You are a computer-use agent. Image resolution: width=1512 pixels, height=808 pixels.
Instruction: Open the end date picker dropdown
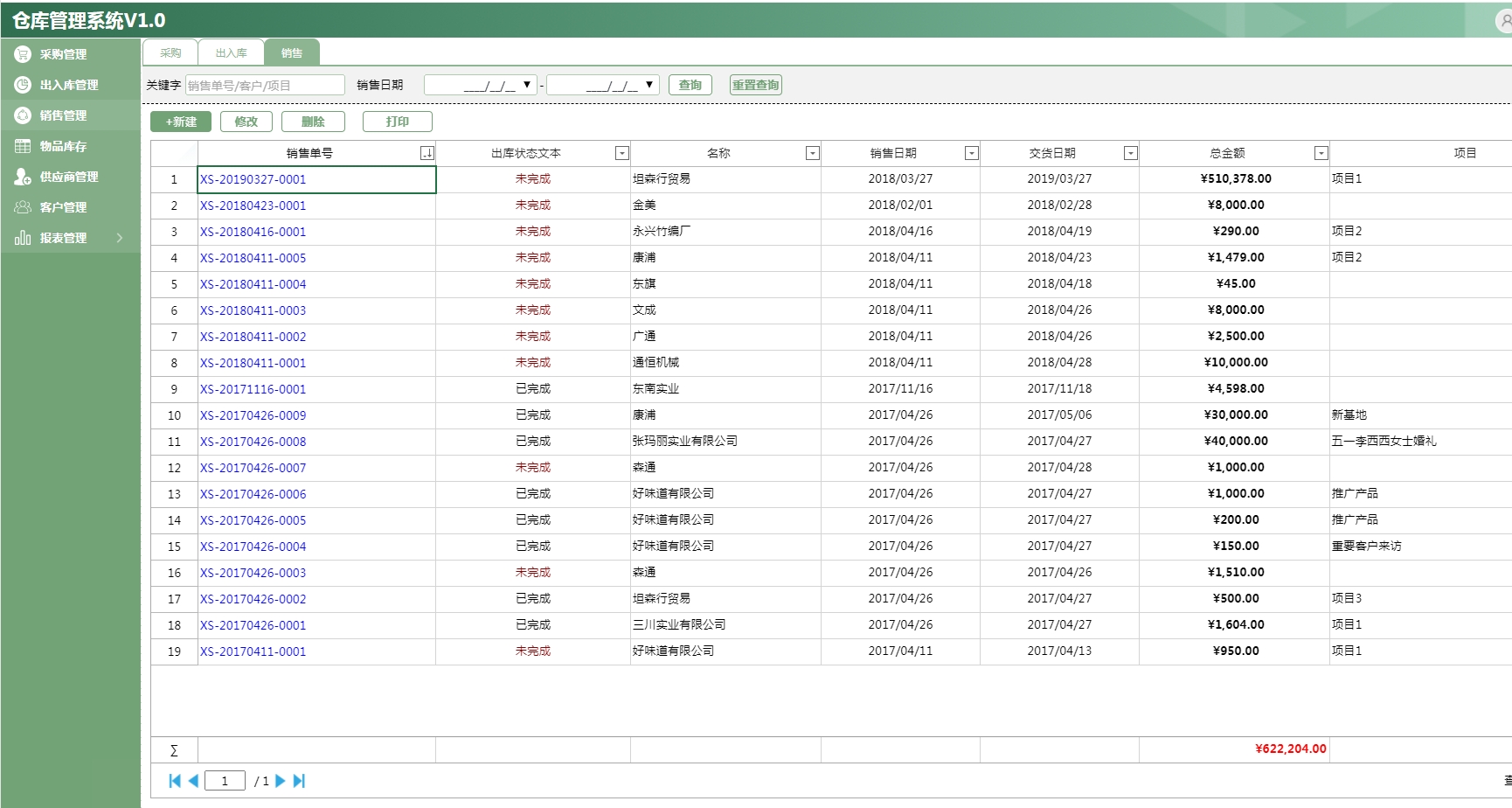pyautogui.click(x=649, y=85)
